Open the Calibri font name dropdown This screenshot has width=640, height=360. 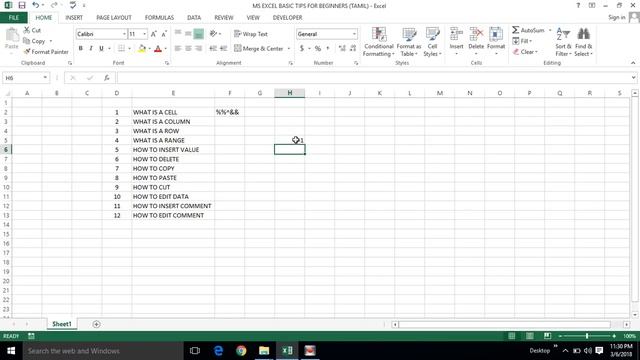click(x=124, y=34)
